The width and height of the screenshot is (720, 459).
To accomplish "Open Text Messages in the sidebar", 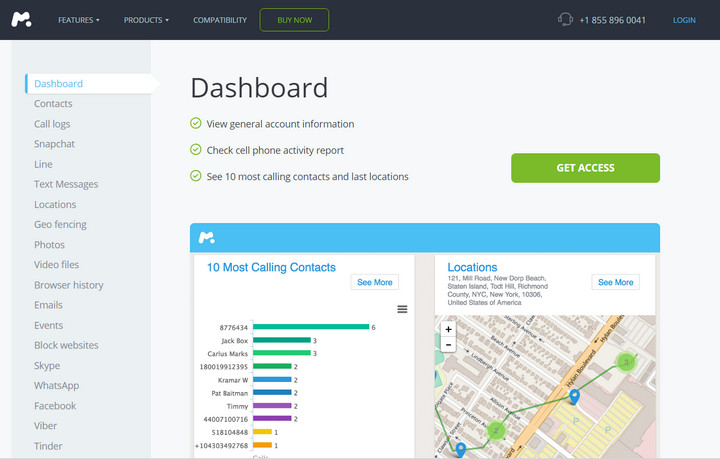I will (x=66, y=184).
